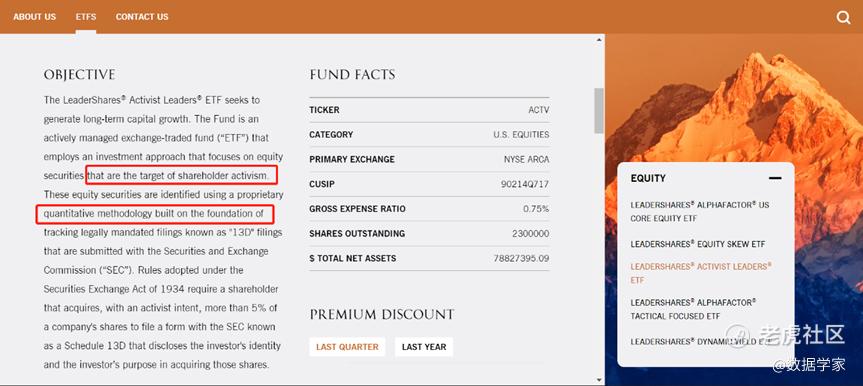
Task: Open LeaderShares AlphaFactor Tactical Focused ETF
Action: point(693,309)
